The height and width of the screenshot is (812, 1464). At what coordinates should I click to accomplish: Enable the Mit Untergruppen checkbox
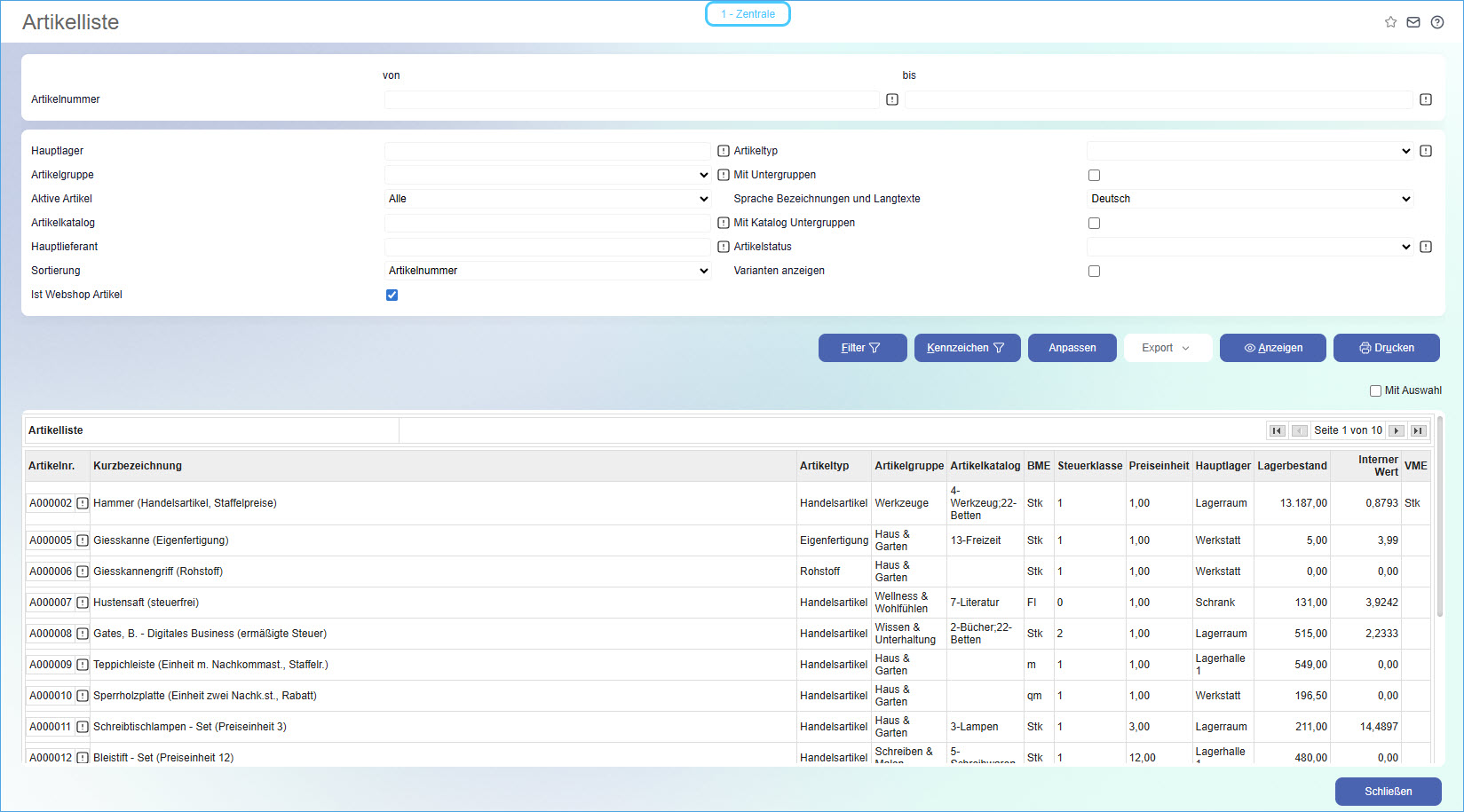point(1094,176)
